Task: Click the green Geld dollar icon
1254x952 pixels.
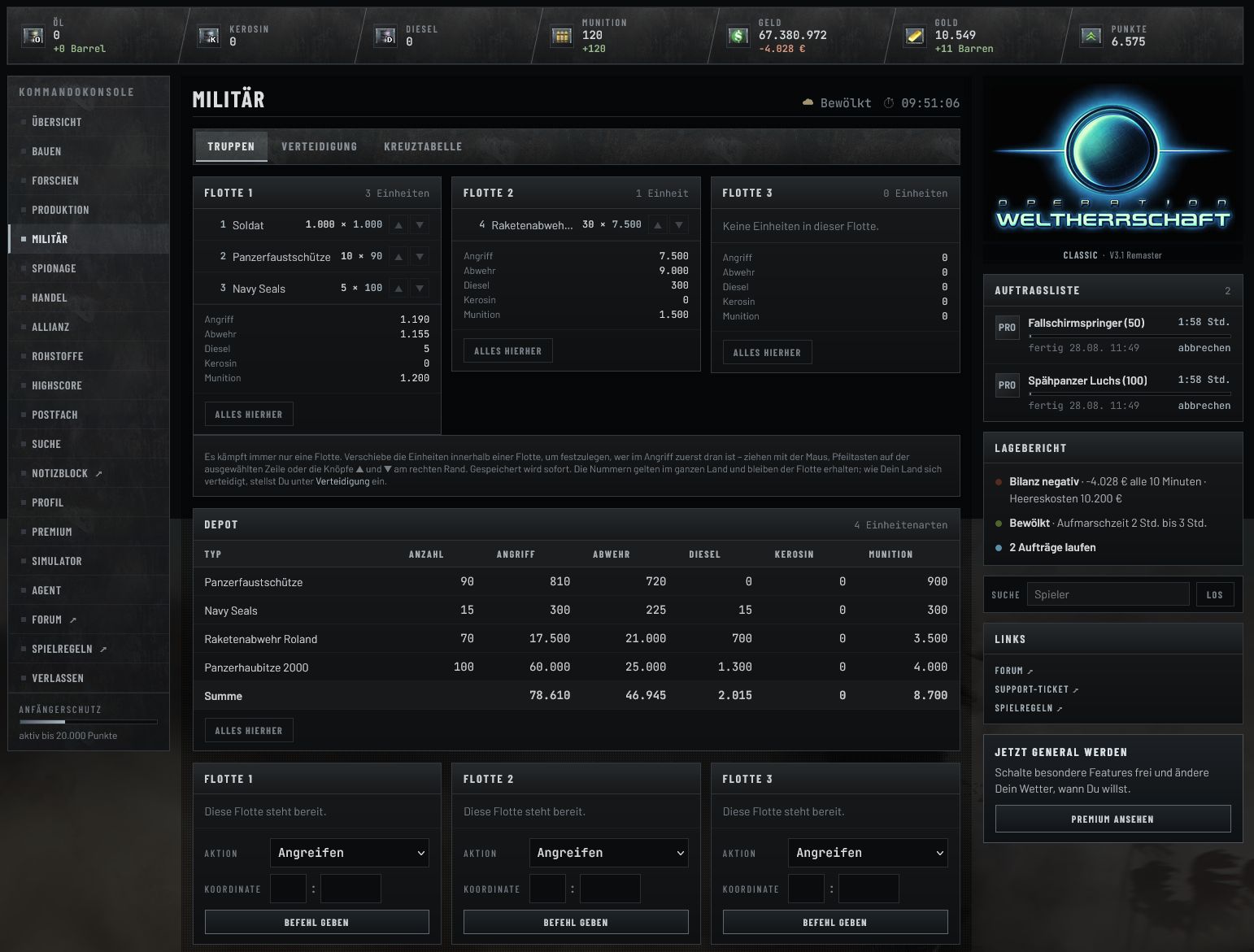Action: [x=738, y=36]
